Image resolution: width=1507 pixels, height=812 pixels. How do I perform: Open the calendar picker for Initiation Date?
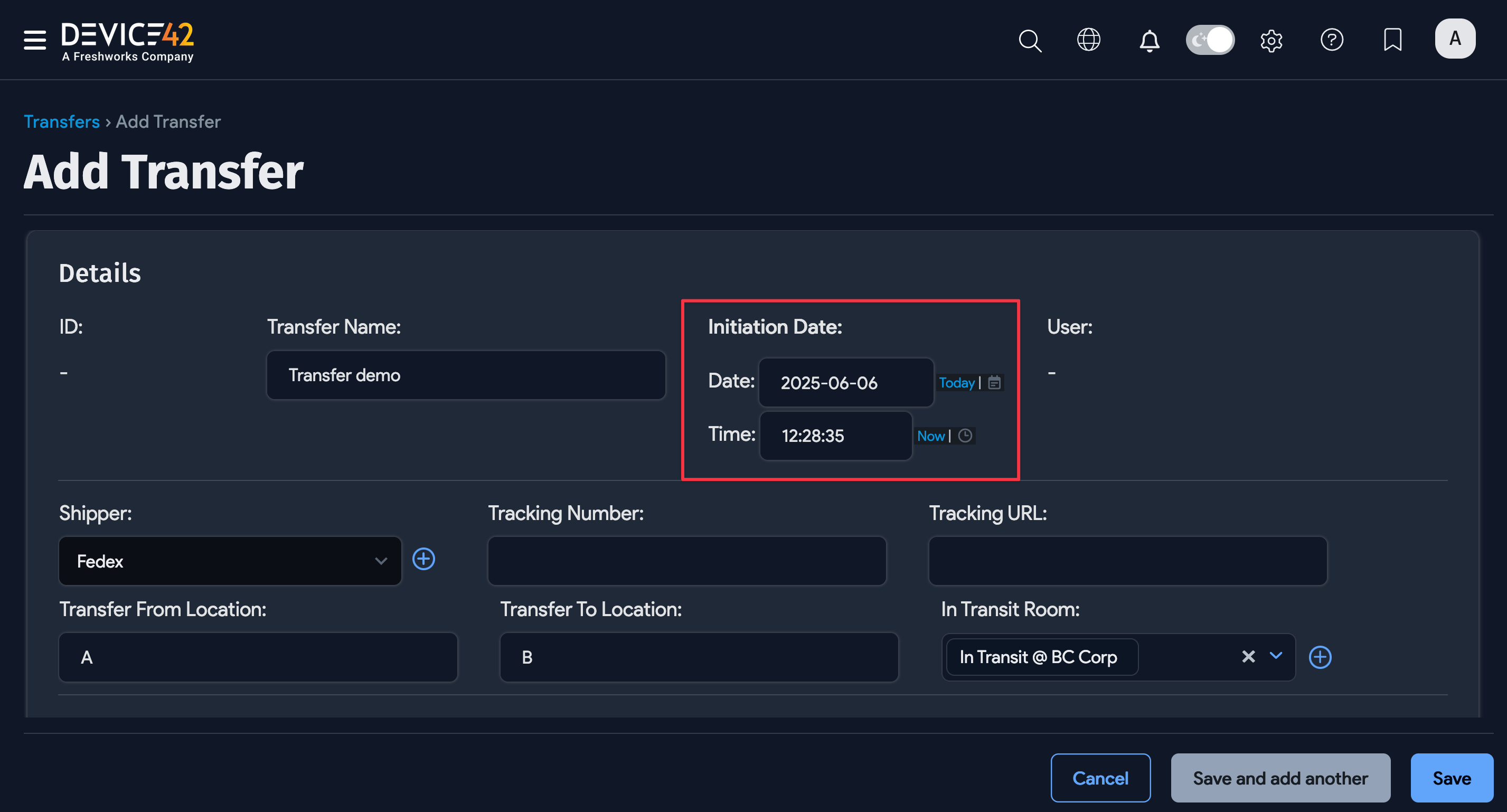(995, 383)
